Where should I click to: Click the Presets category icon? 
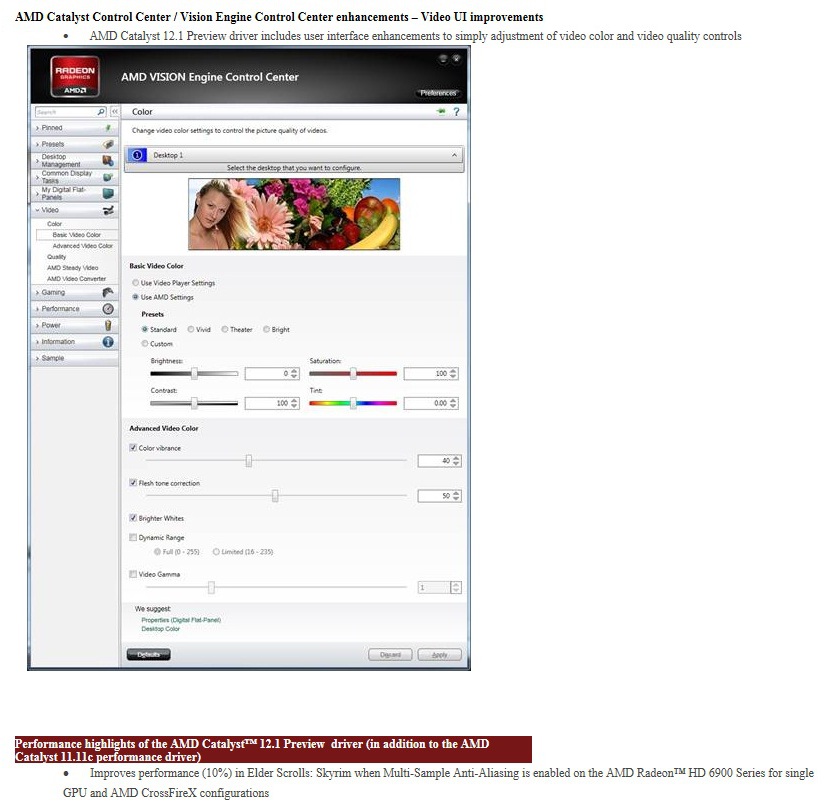tap(108, 144)
